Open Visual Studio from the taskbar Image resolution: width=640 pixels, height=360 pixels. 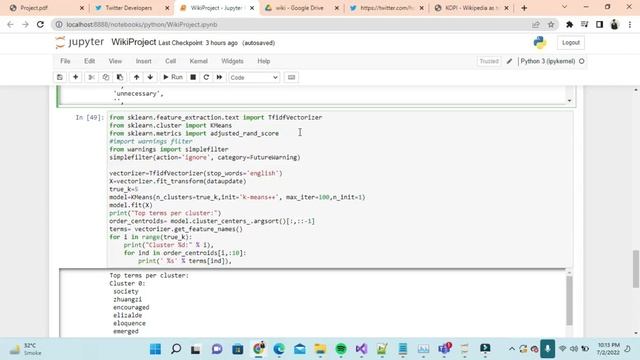(x=361, y=349)
